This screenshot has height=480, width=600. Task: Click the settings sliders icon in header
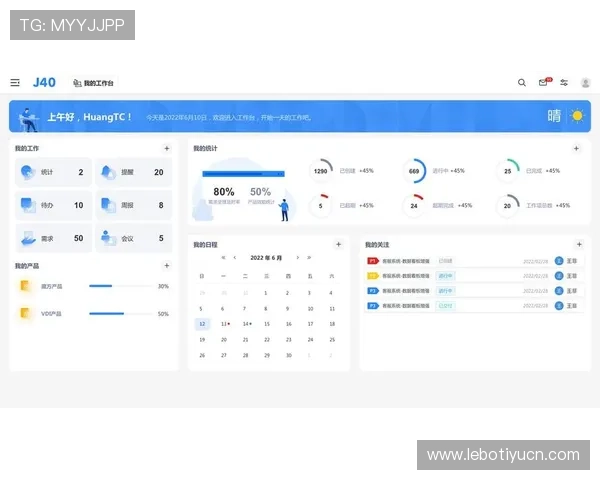[x=564, y=83]
